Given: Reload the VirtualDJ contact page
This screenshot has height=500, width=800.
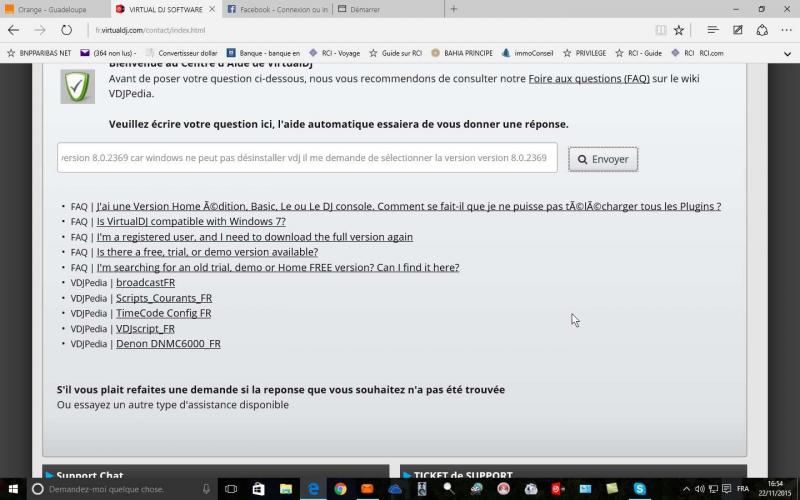Looking at the screenshot, I should coord(66,30).
